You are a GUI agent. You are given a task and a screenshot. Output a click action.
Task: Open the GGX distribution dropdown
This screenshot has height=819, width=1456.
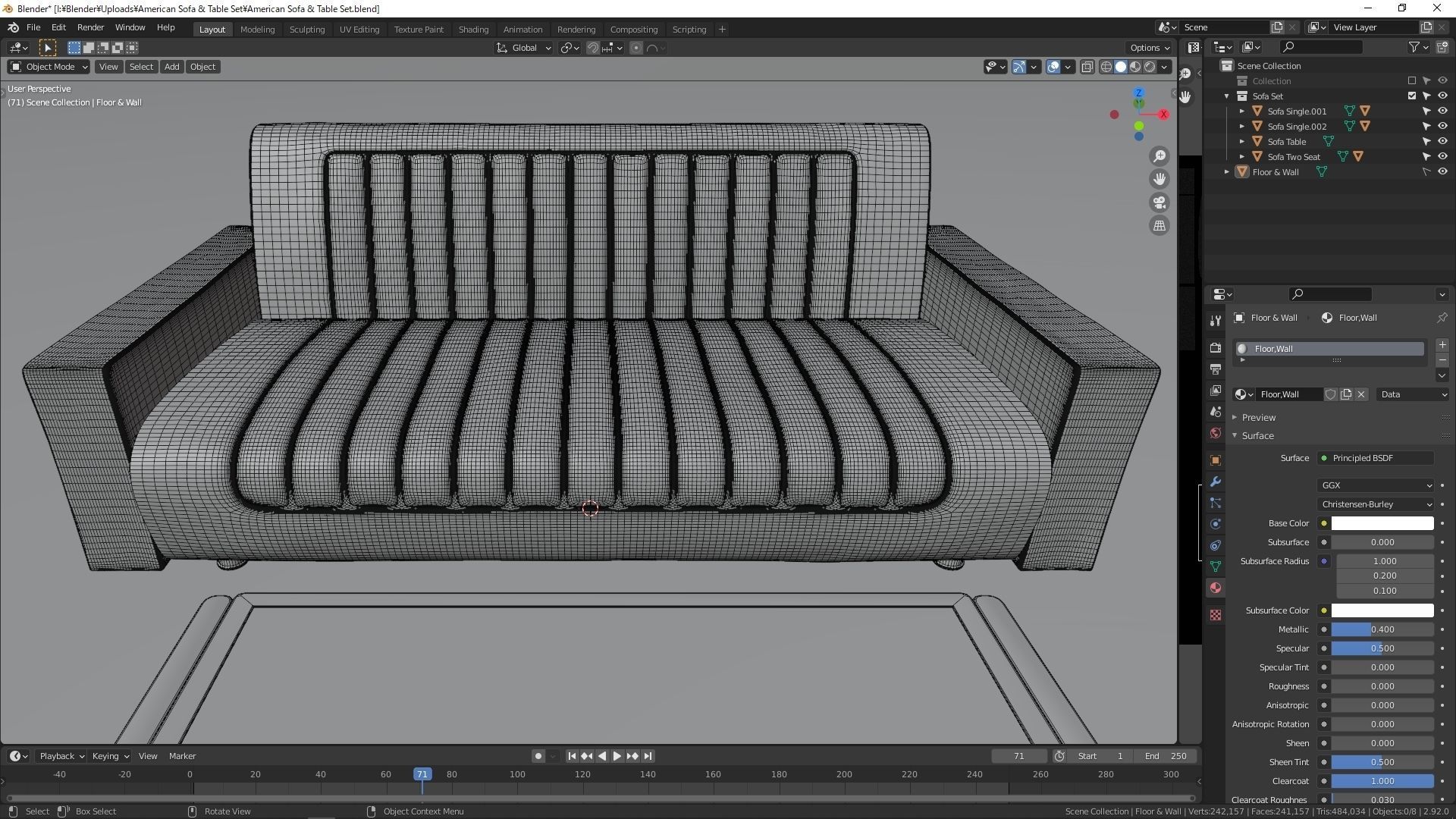coord(1375,485)
